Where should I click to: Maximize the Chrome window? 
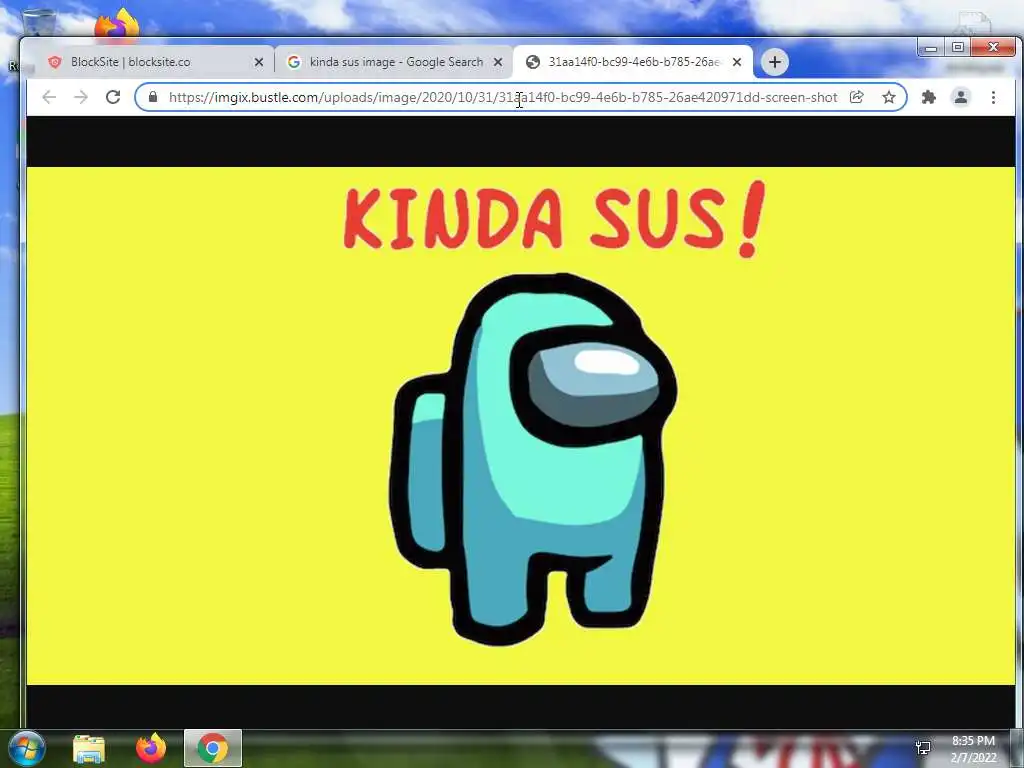(957, 48)
